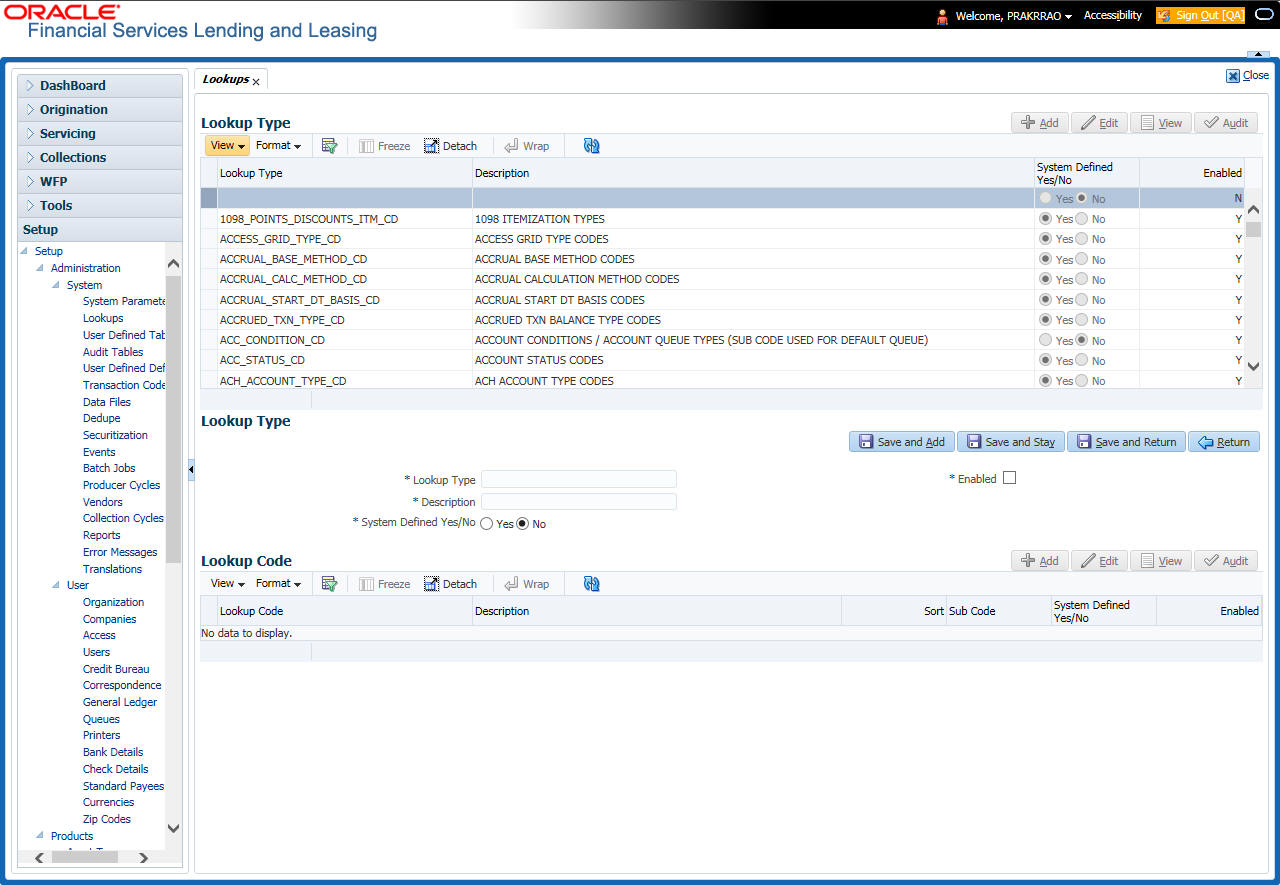Image resolution: width=1280 pixels, height=885 pixels.
Task: Detach the Lookup Code table
Action: [x=450, y=584]
